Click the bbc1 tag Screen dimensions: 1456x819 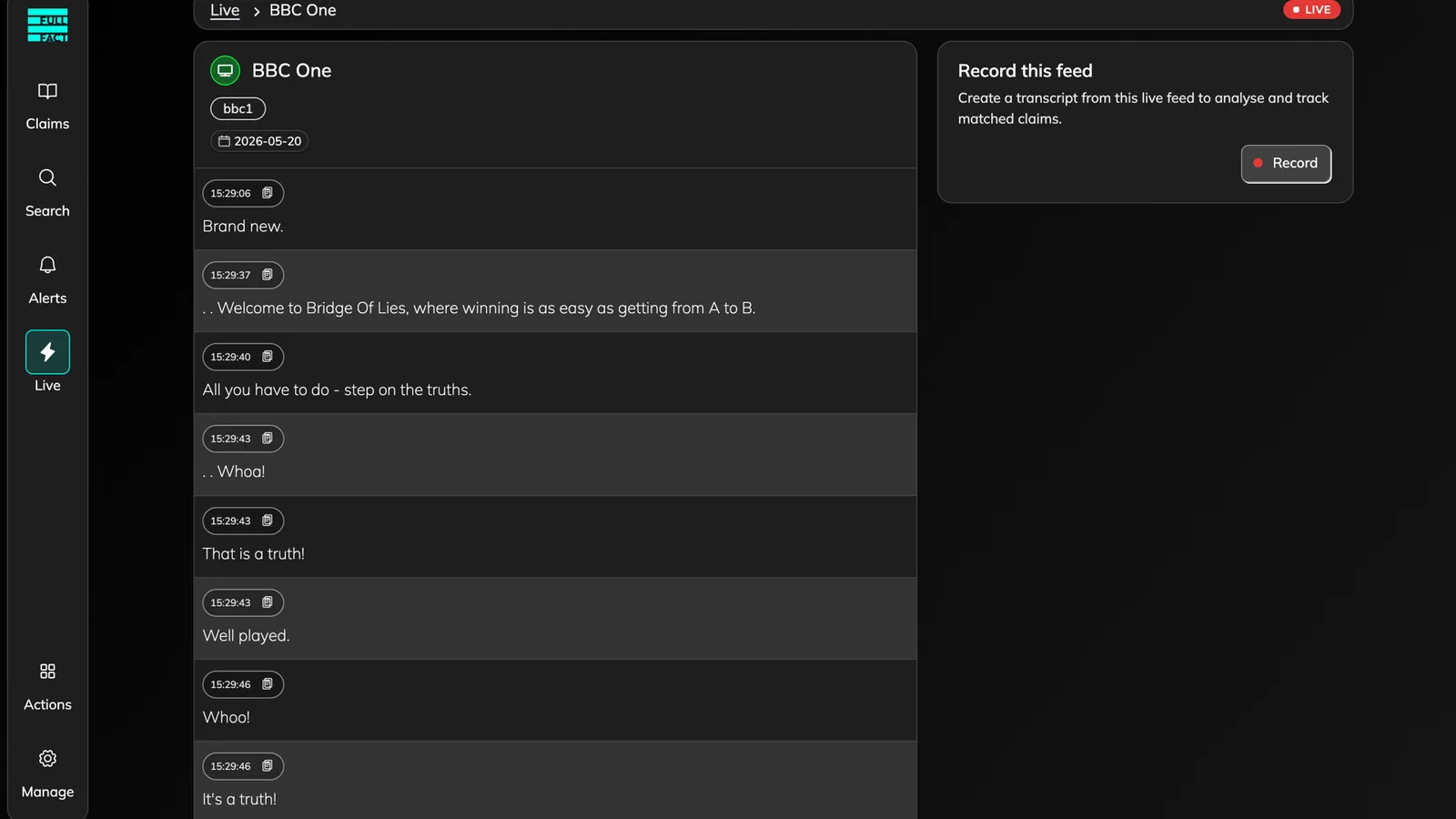pos(238,108)
